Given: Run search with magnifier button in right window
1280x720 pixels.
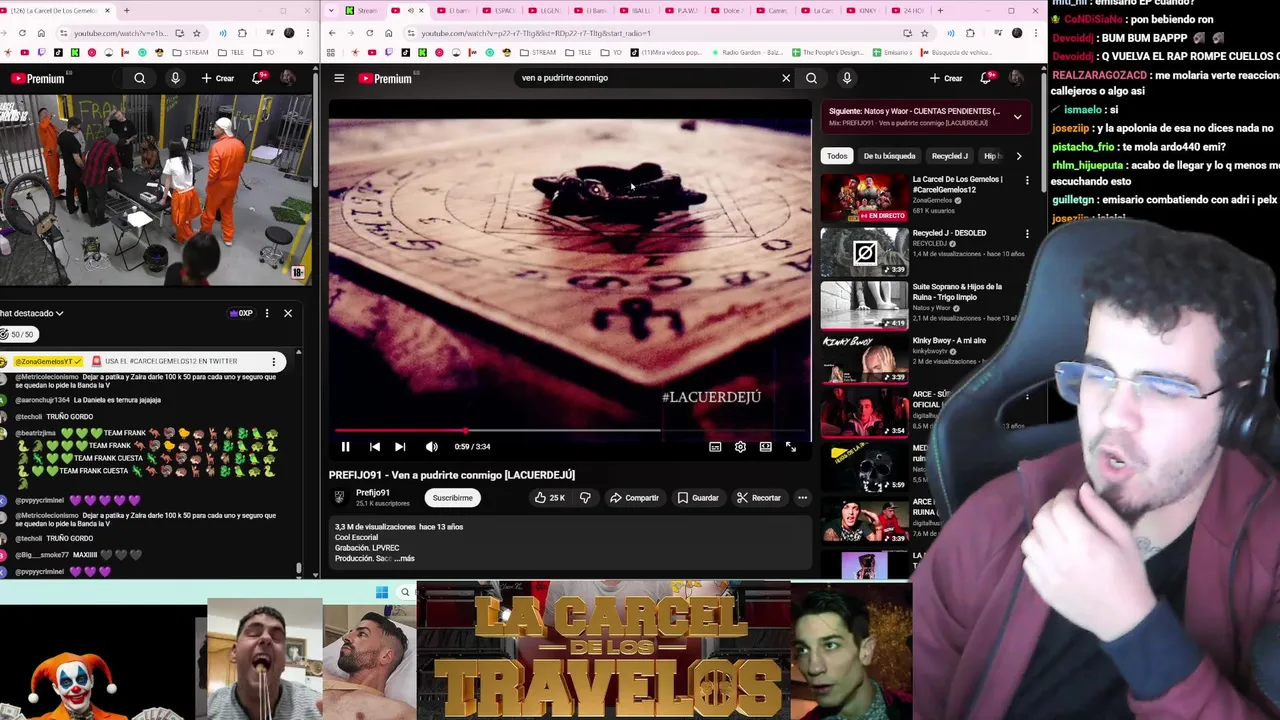Looking at the screenshot, I should tap(811, 78).
